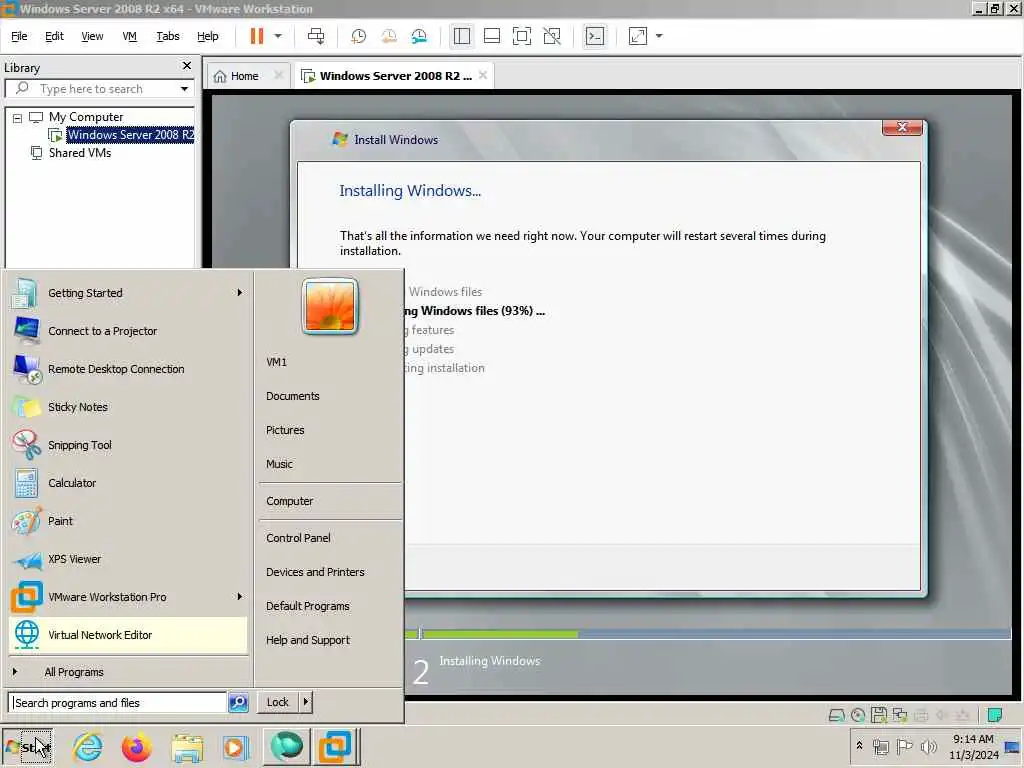Image resolution: width=1024 pixels, height=768 pixels.
Task: Select Shared VMs in the library
Action: (80, 153)
